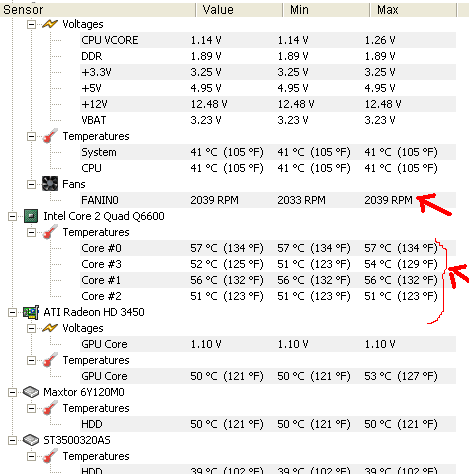Viewport: 469px width, 474px height.
Task: Click the lightning bolt icon beside top Voltages
Action: click(50, 24)
